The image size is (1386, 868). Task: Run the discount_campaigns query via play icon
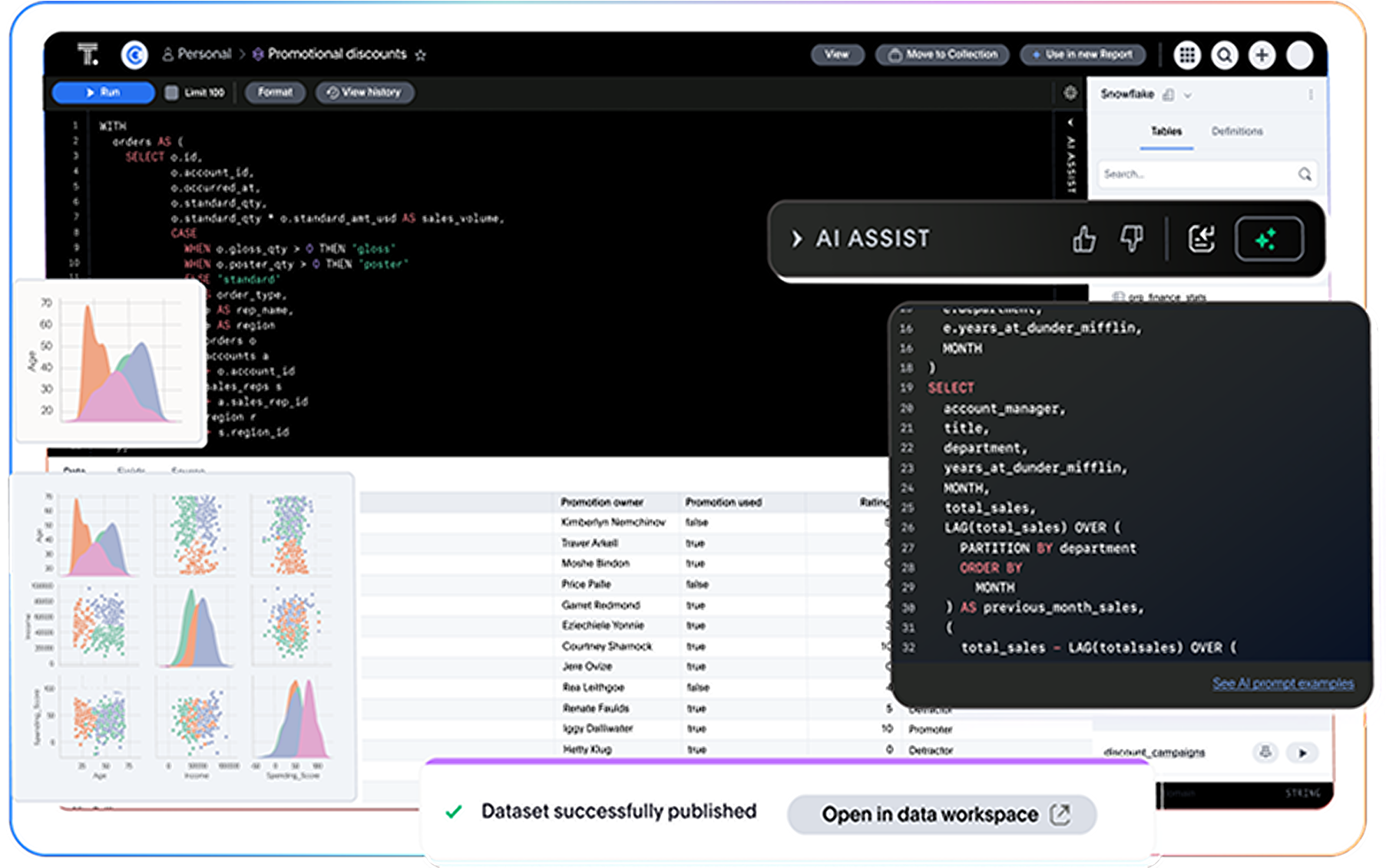(1302, 753)
